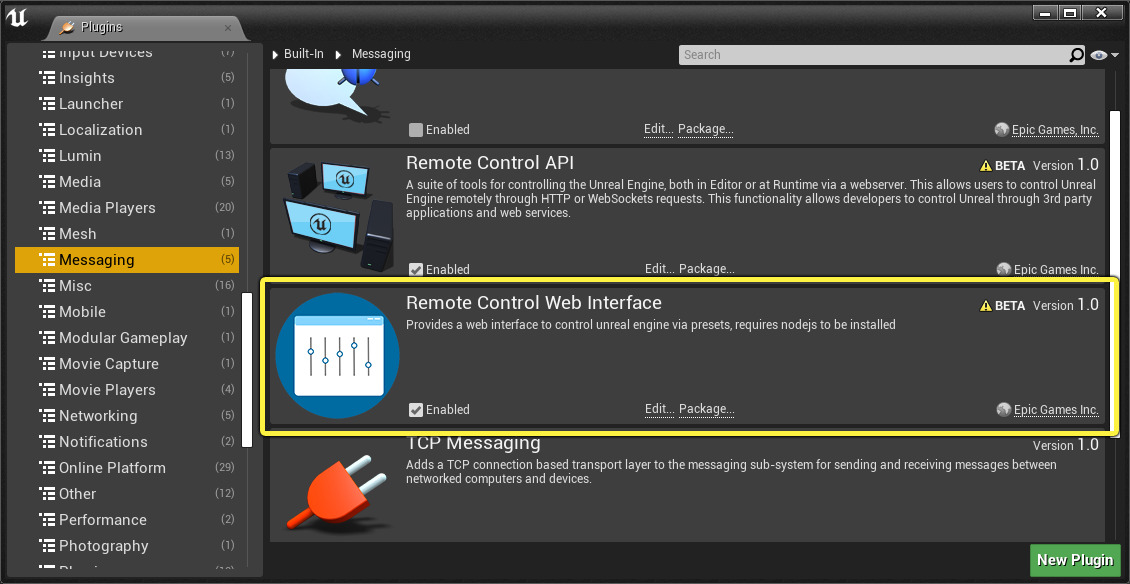Click the category list scrollbar
1130x584 pixels.
coord(247,369)
